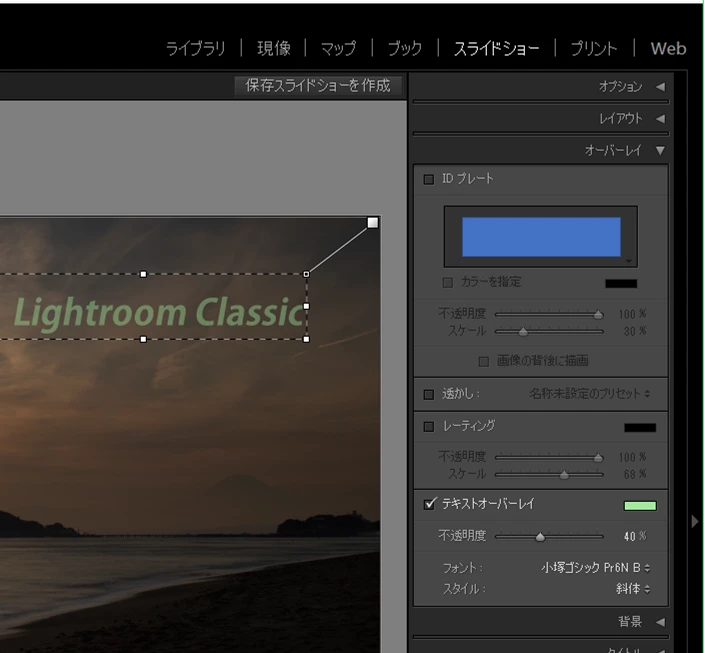705x653 pixels.
Task: Adjust the ID plate スケール slider
Action: 523,332
